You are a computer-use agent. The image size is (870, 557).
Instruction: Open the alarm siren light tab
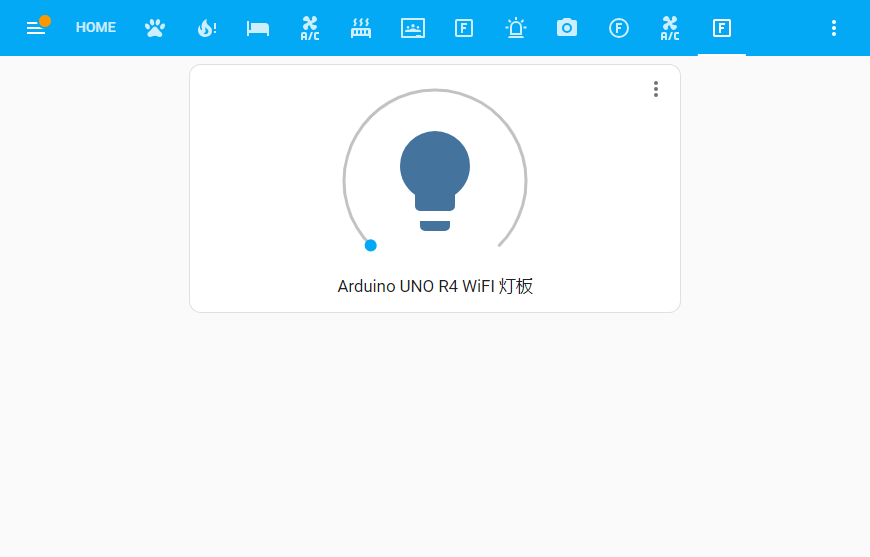[x=515, y=28]
